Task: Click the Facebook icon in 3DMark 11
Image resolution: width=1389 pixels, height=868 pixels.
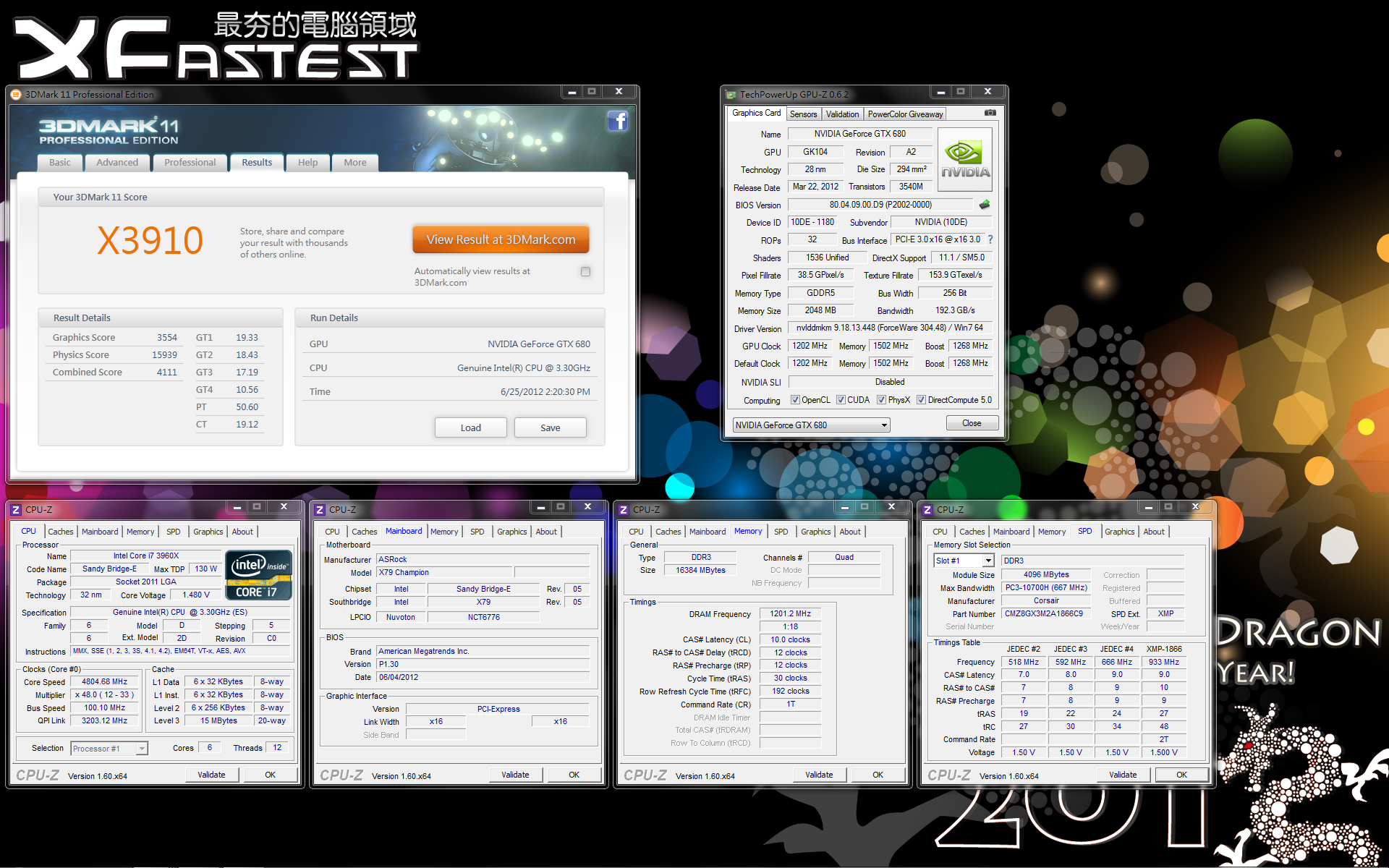Action: [617, 121]
